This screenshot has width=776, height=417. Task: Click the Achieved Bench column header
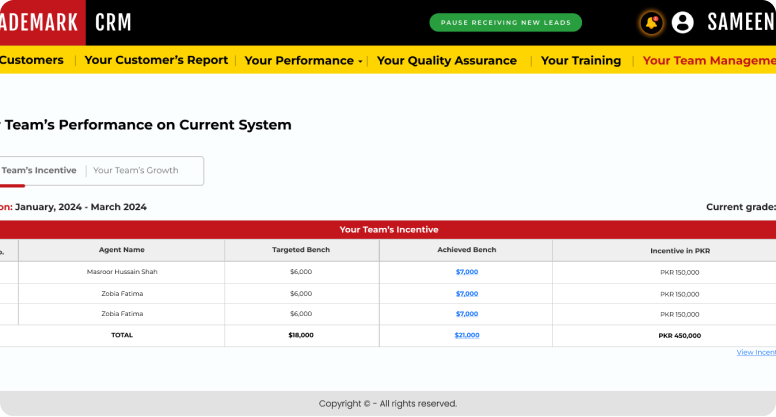[x=466, y=250]
